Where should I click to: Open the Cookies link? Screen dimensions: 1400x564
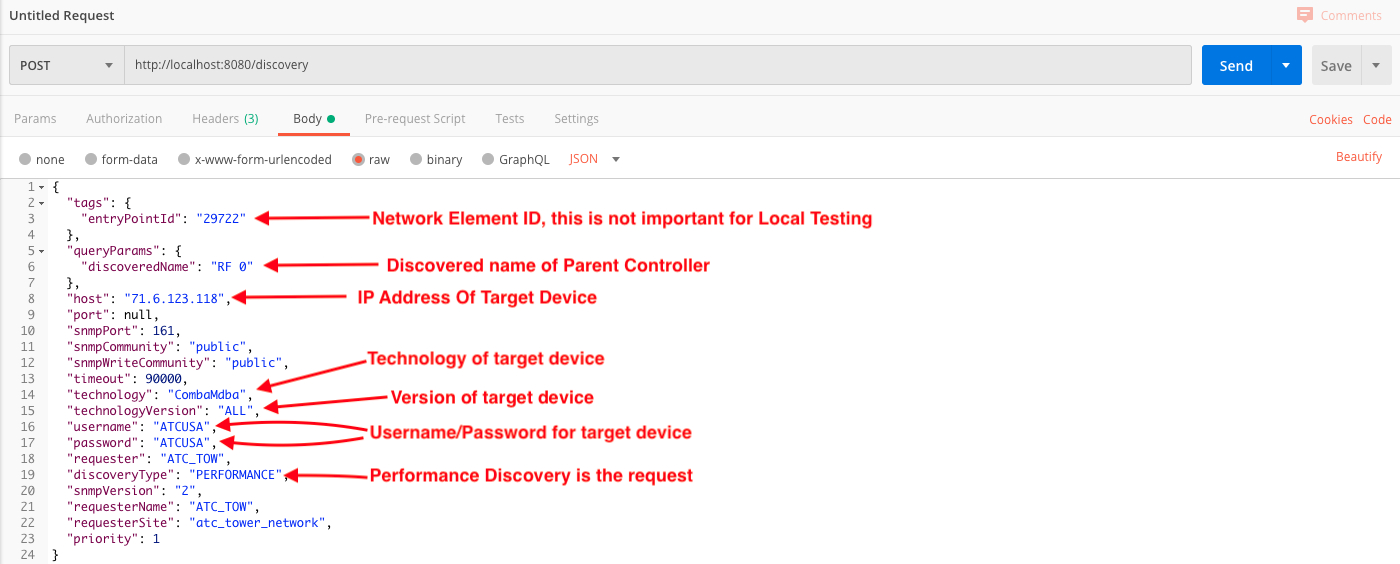[1331, 120]
